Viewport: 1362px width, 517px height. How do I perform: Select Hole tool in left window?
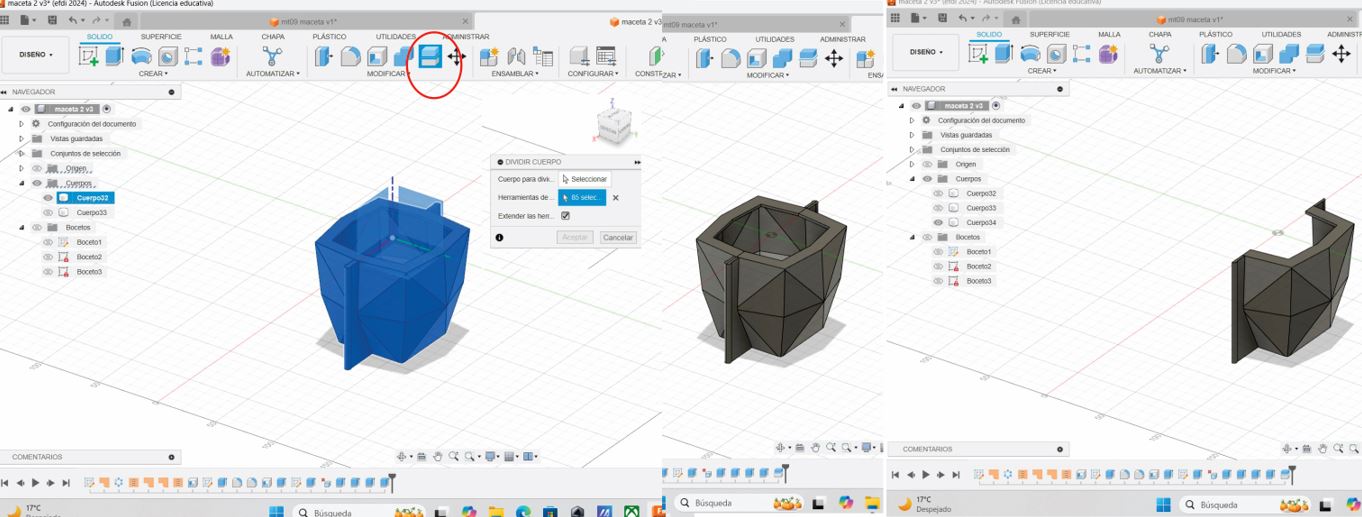pos(167,57)
